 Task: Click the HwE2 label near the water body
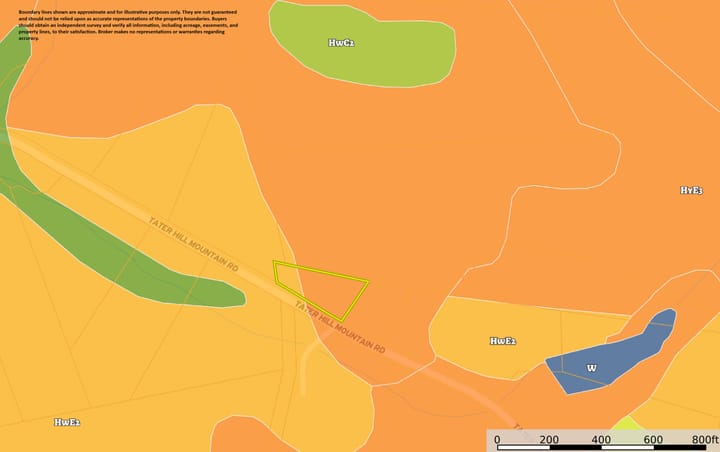(503, 341)
